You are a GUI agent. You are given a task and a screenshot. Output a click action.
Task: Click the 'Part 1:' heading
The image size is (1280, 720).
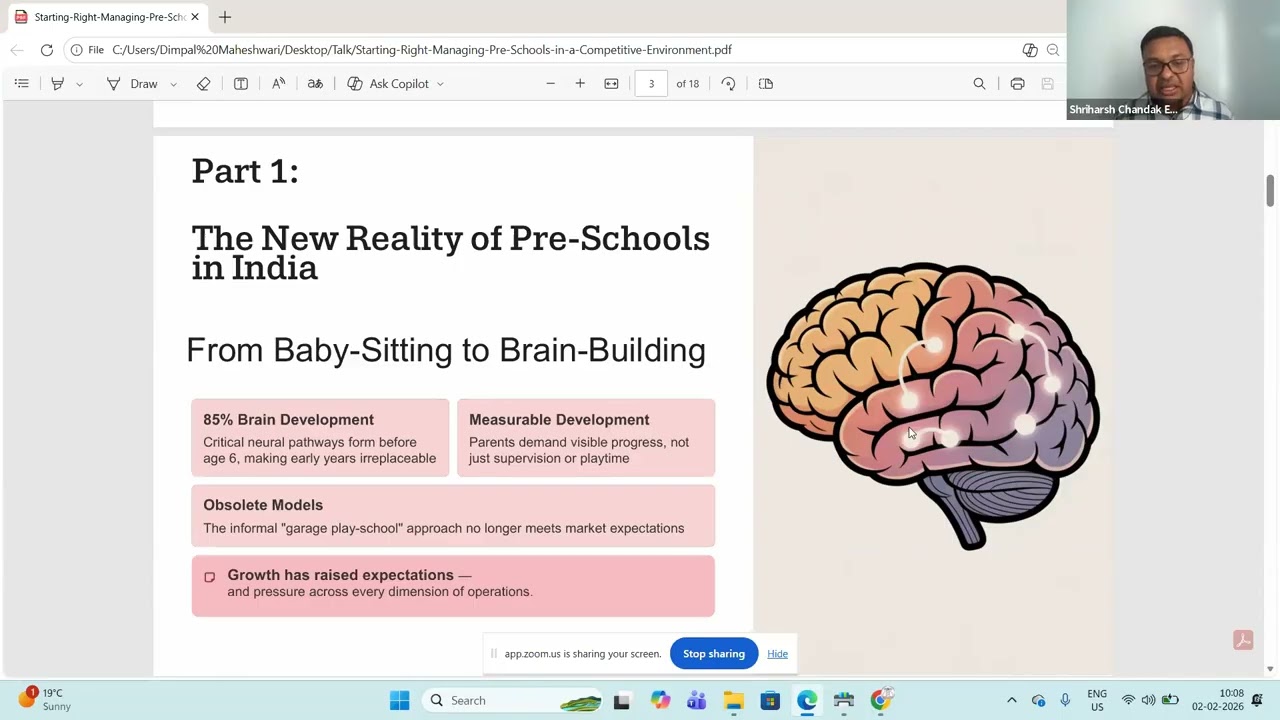[245, 171]
